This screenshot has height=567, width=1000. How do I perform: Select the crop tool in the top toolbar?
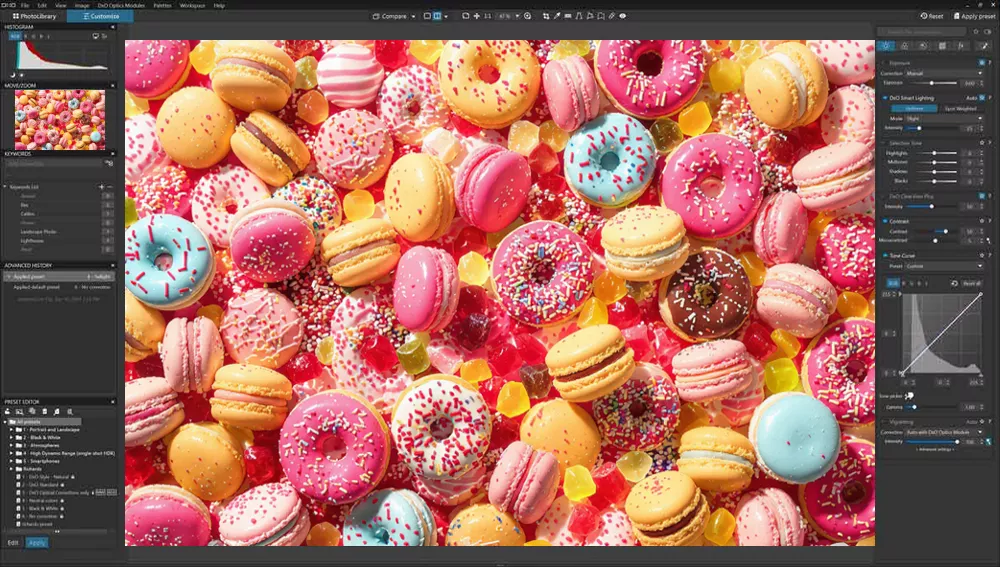tap(544, 17)
